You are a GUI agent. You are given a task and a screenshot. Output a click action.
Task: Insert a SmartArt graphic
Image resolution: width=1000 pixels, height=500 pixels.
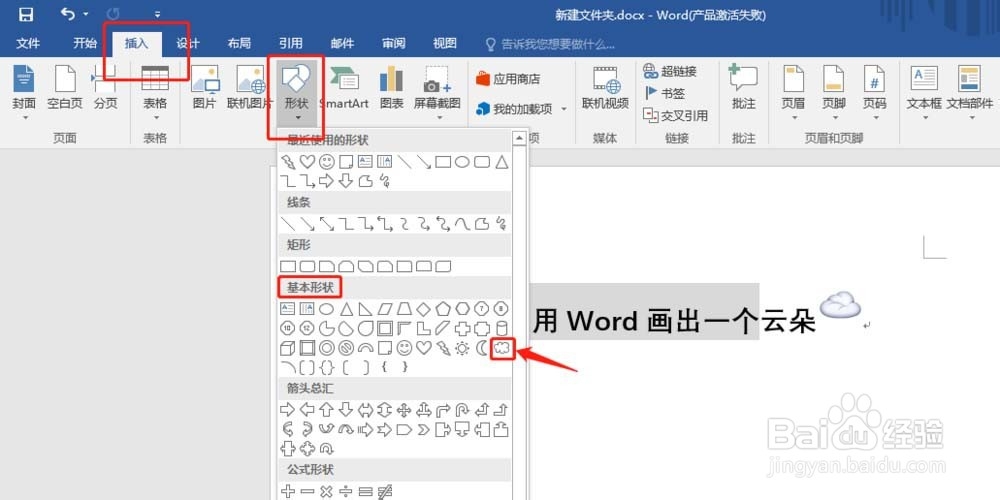pyautogui.click(x=344, y=88)
